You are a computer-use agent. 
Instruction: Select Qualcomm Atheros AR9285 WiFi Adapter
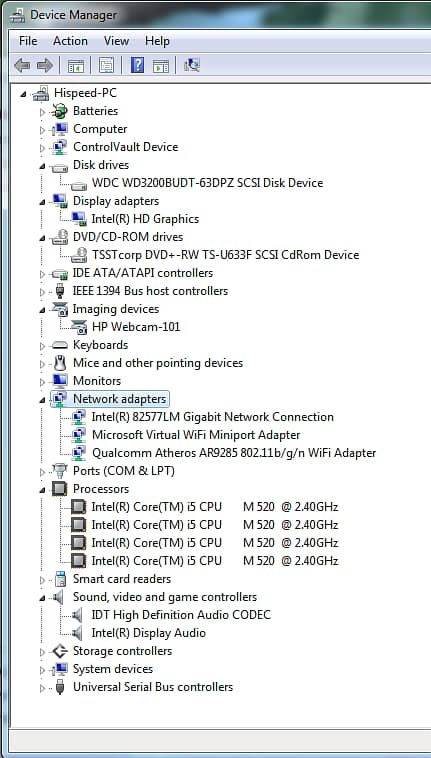(x=234, y=453)
